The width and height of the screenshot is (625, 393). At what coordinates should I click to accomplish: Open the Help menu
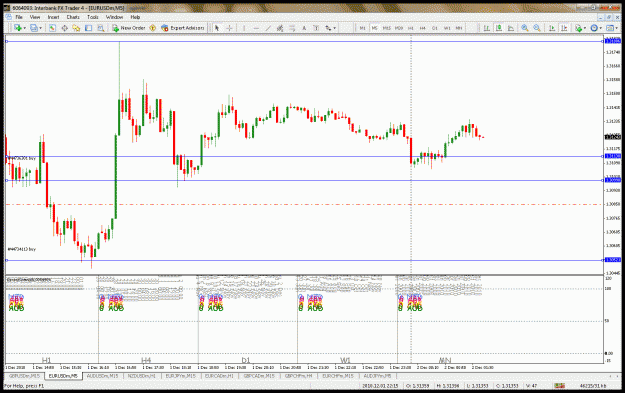[136, 17]
